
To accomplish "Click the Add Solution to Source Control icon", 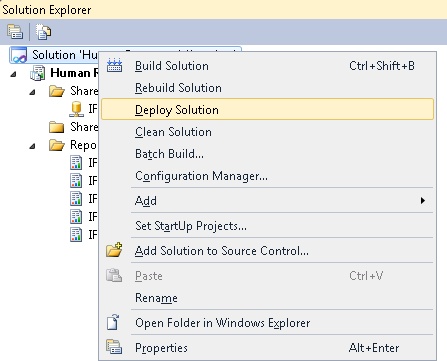I will click(x=114, y=250).
